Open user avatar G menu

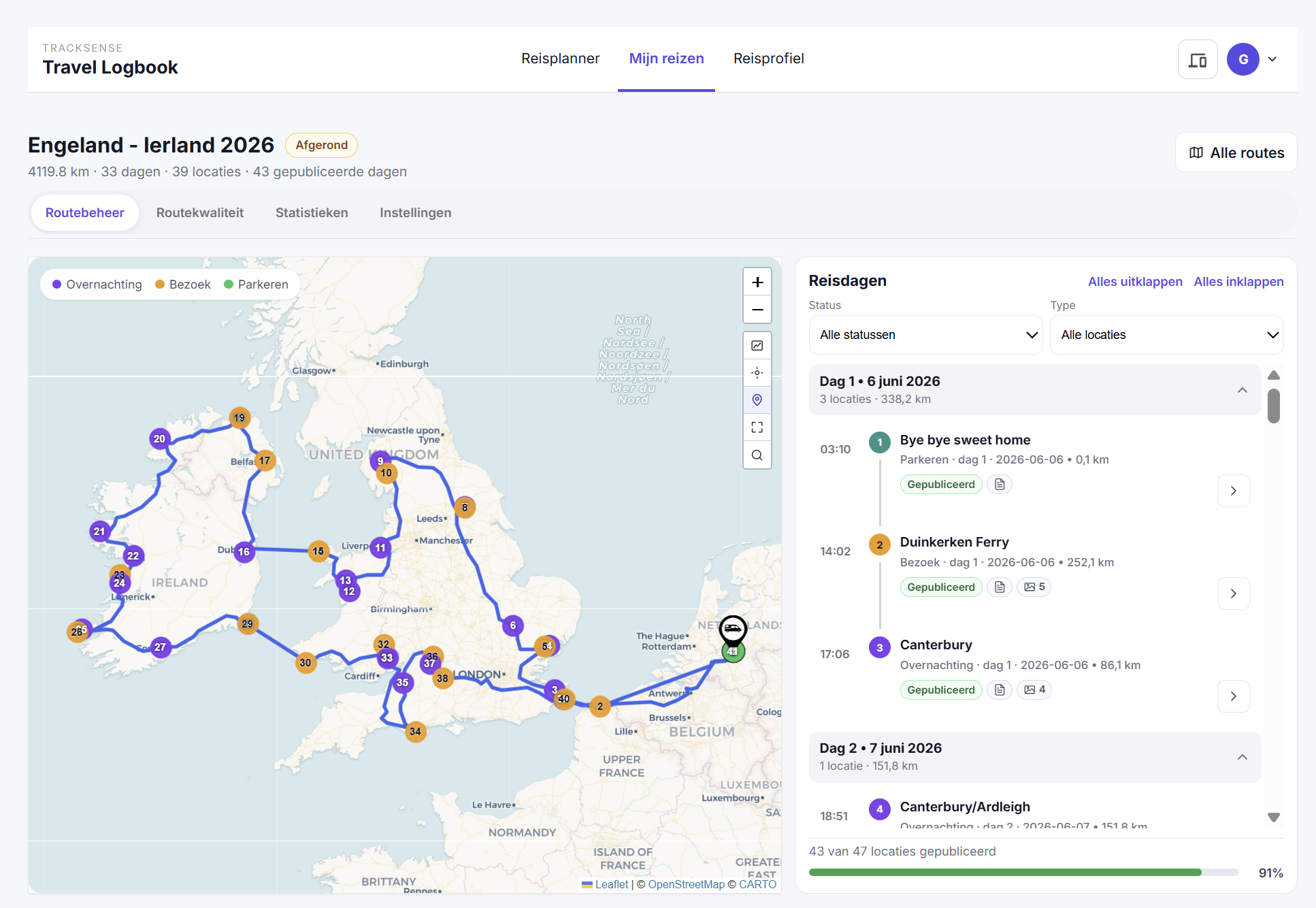[1243, 59]
